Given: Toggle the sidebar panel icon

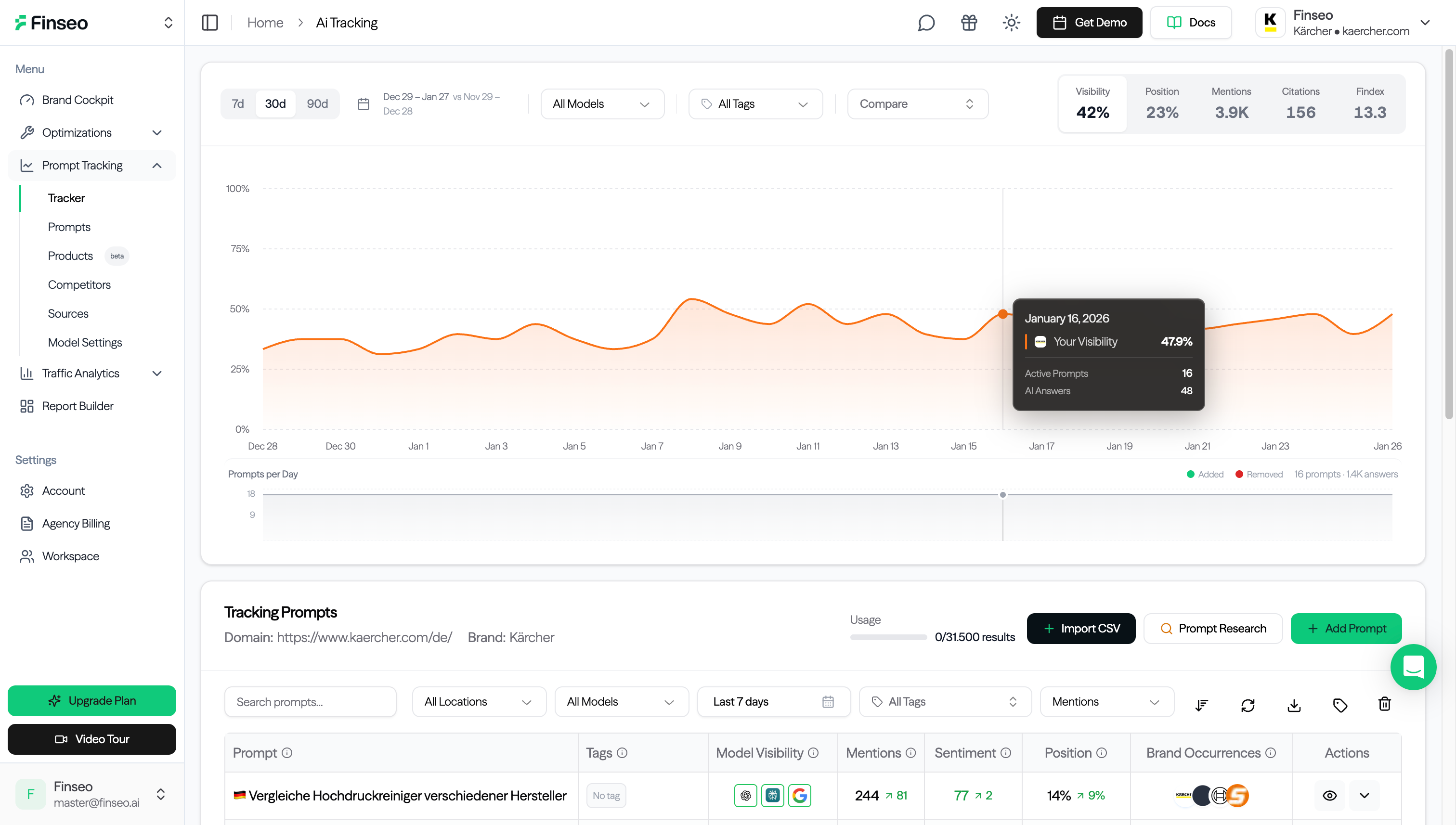Looking at the screenshot, I should [210, 23].
